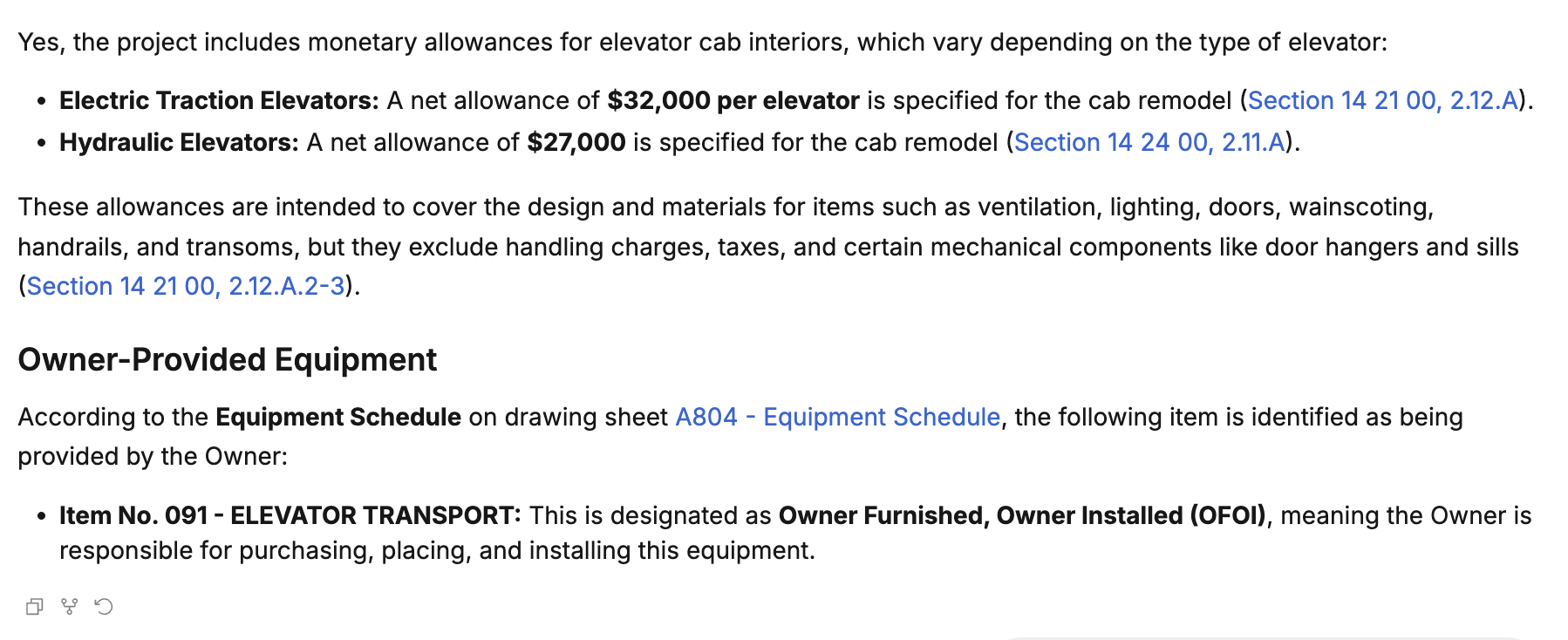
Task: Click the copy response icon
Action: point(34,606)
